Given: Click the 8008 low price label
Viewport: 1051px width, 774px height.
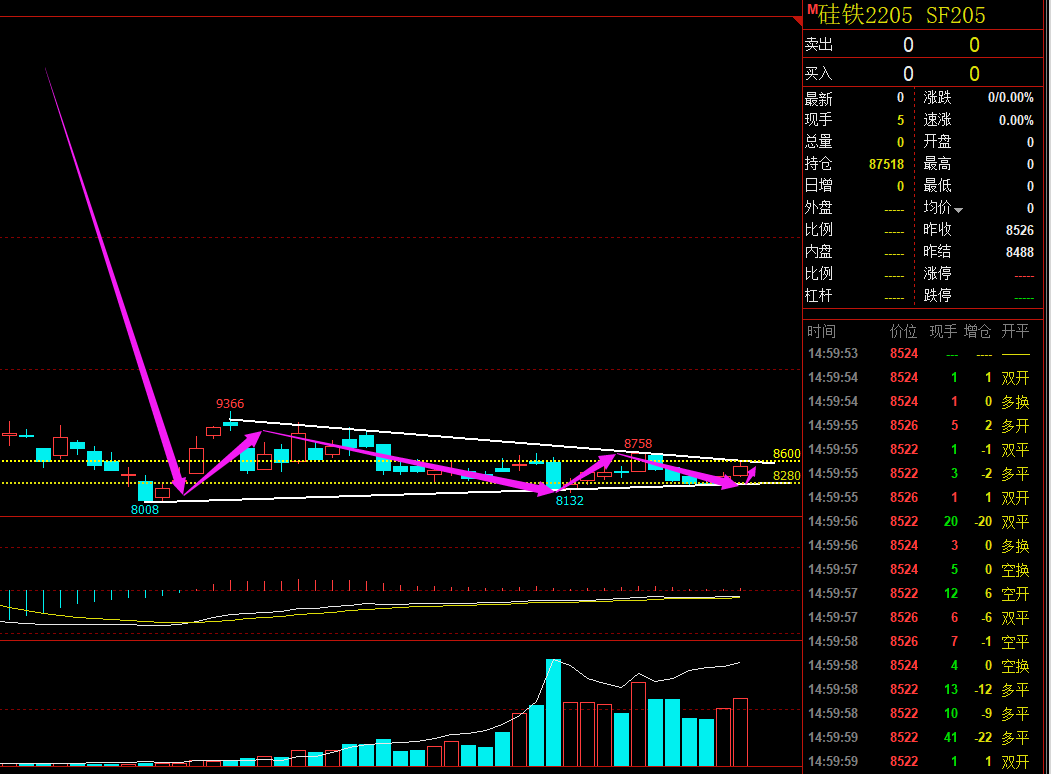Looking at the screenshot, I should (x=145, y=510).
